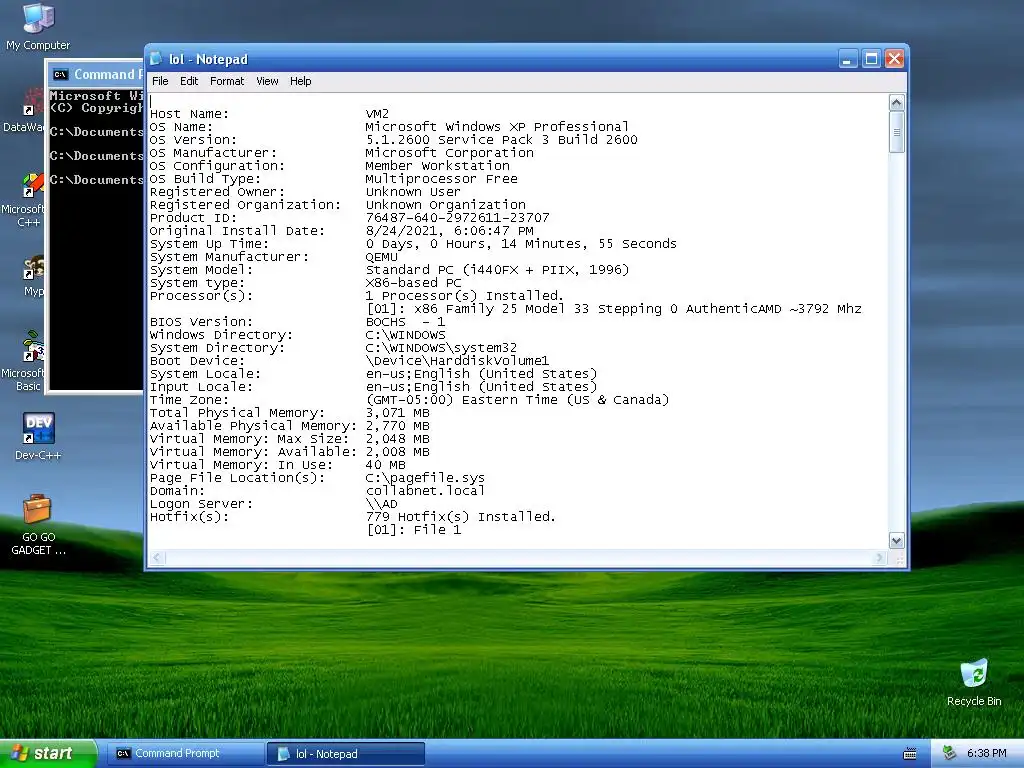This screenshot has width=1024, height=768.
Task: Click the Safely Remove Hardware tray icon
Action: tap(950, 753)
